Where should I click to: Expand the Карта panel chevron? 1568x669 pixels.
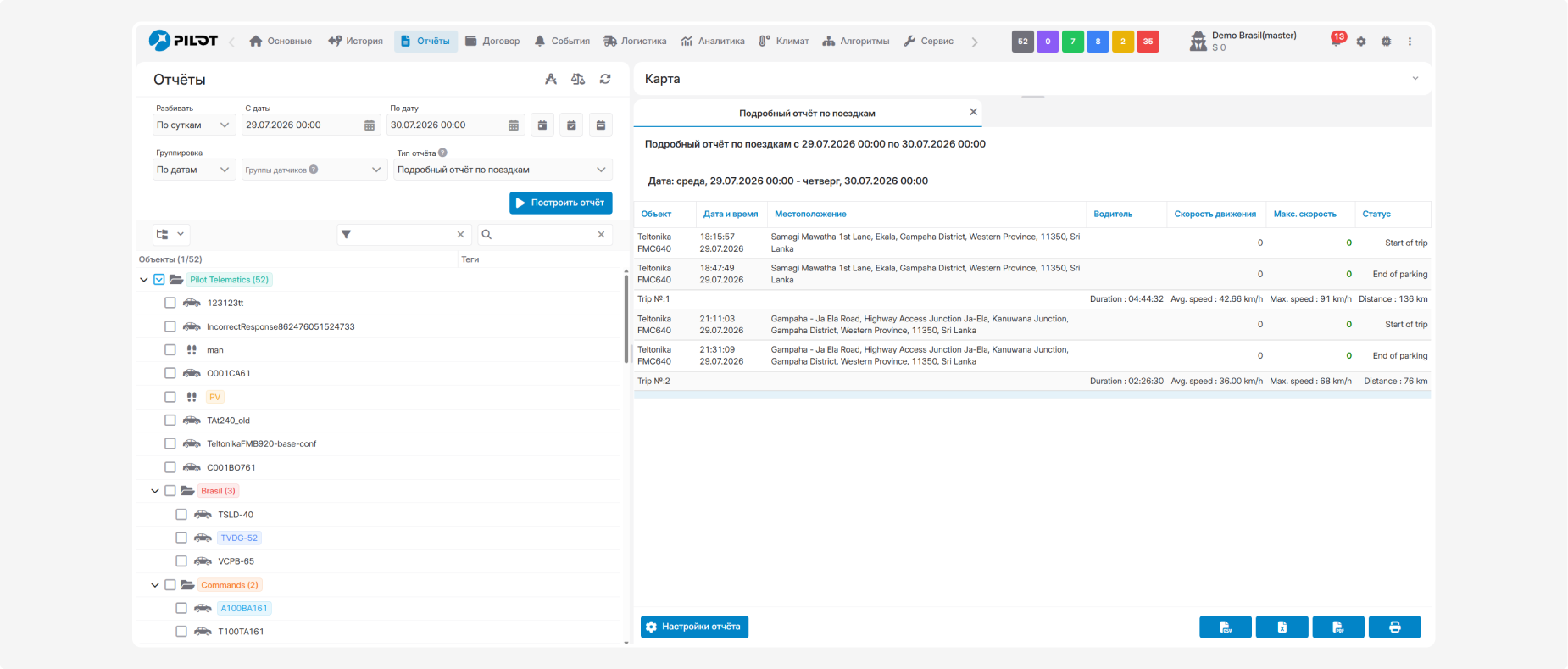pyautogui.click(x=1415, y=79)
